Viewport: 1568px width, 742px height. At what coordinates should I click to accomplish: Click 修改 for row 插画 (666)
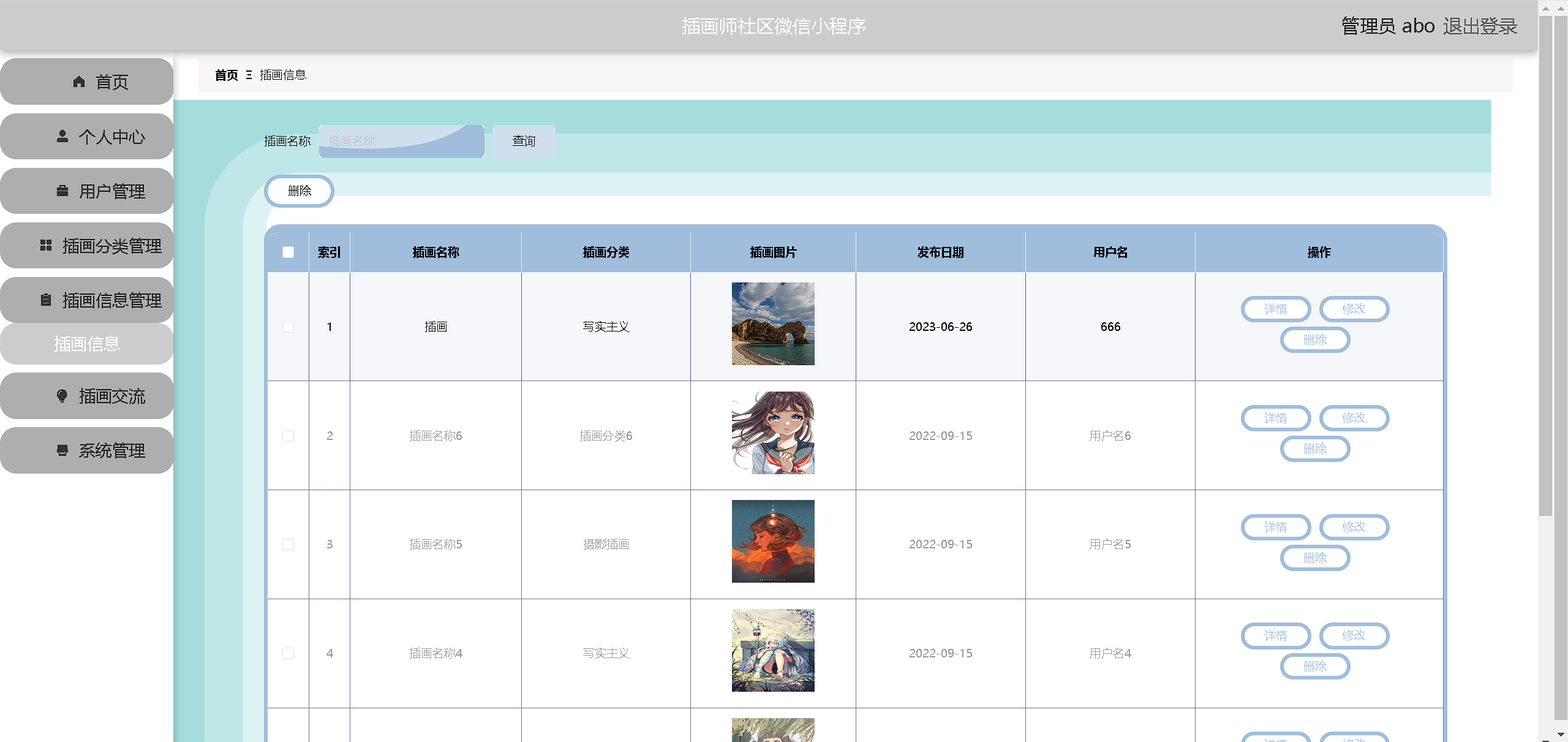1354,309
